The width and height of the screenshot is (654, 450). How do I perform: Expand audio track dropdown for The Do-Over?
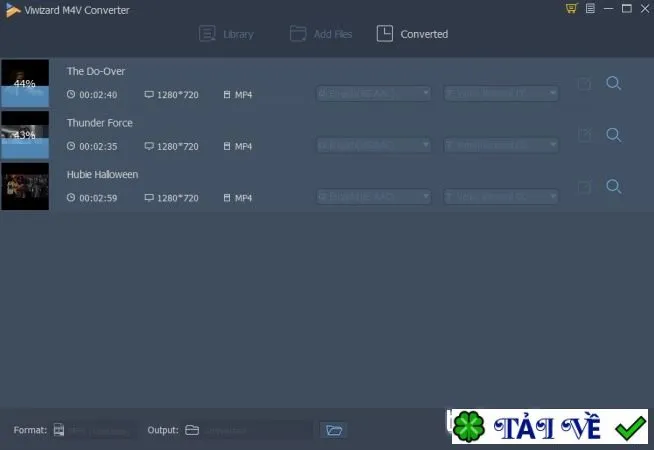coord(374,93)
